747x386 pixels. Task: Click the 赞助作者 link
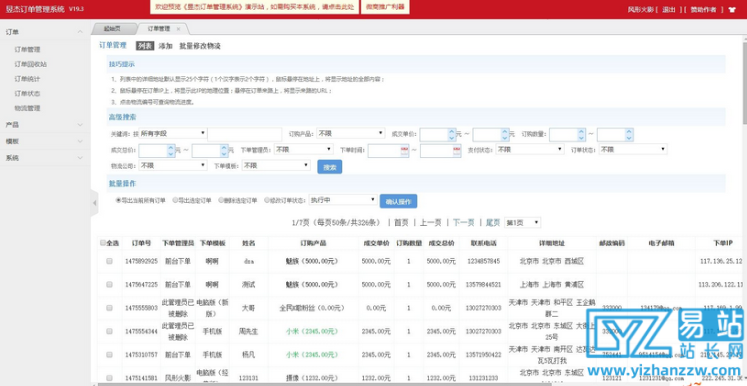703,10
